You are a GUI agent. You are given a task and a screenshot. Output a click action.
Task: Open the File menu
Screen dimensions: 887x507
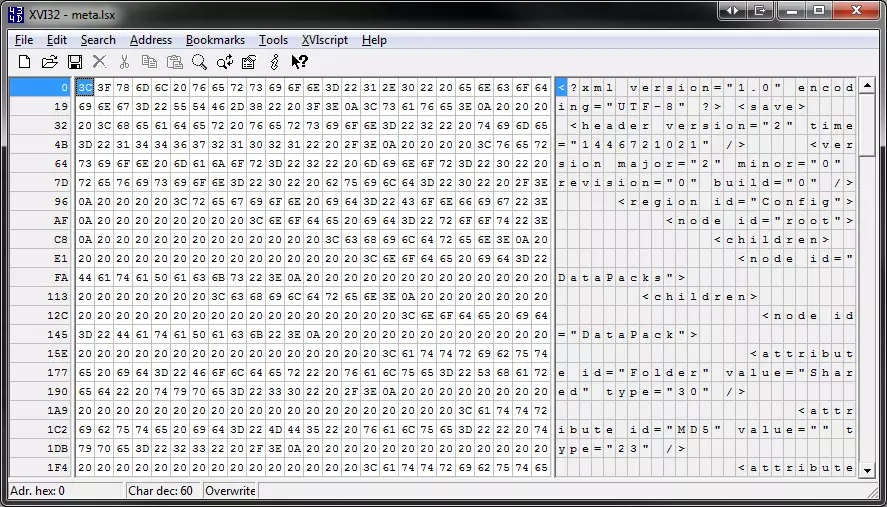coord(24,40)
